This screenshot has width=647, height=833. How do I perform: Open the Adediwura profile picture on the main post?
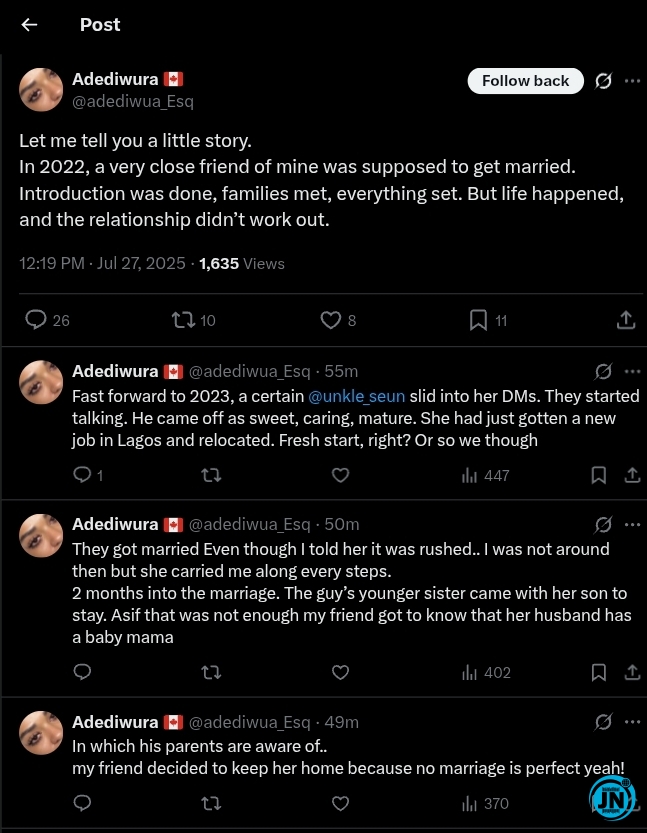41,90
